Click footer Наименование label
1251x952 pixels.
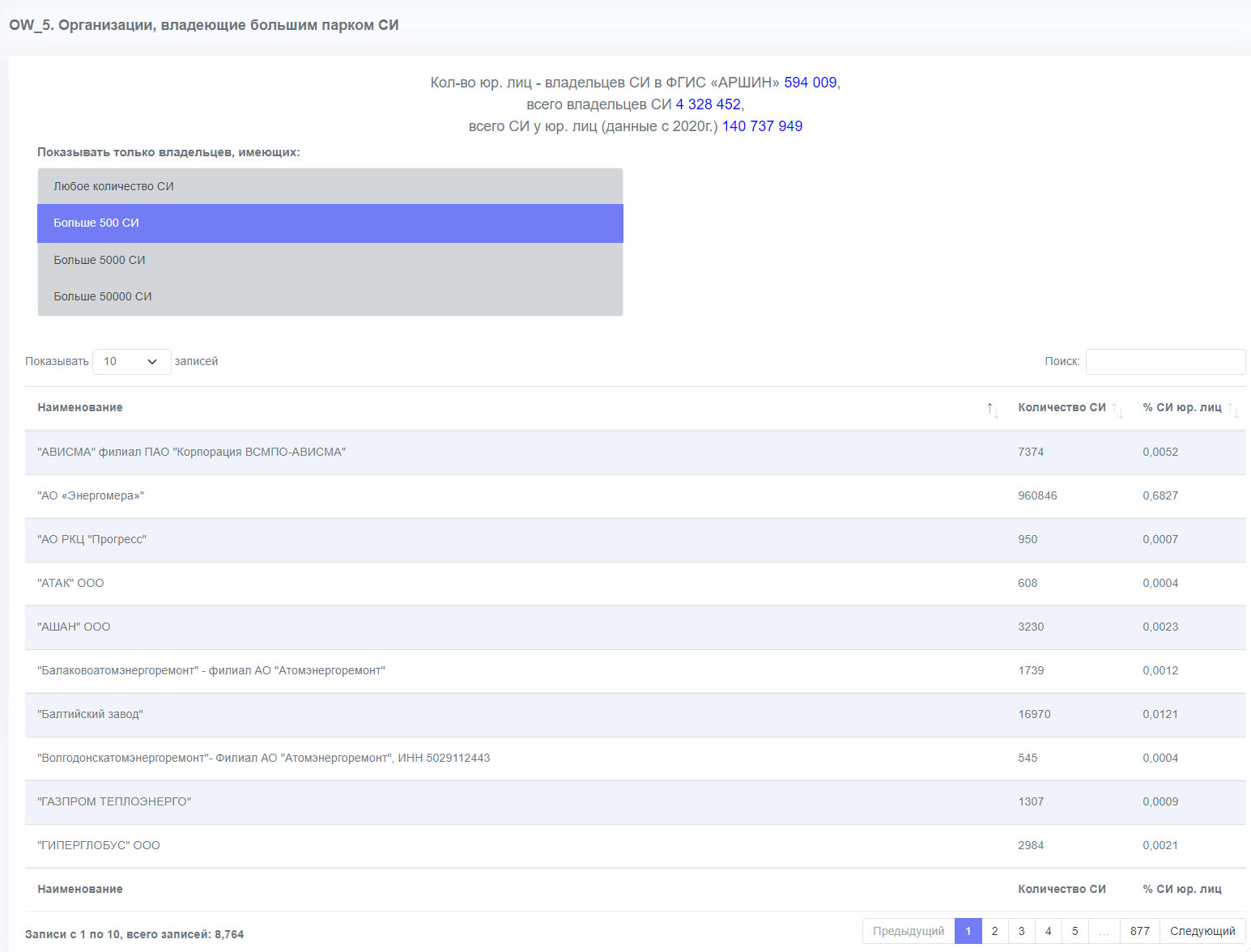[x=80, y=889]
